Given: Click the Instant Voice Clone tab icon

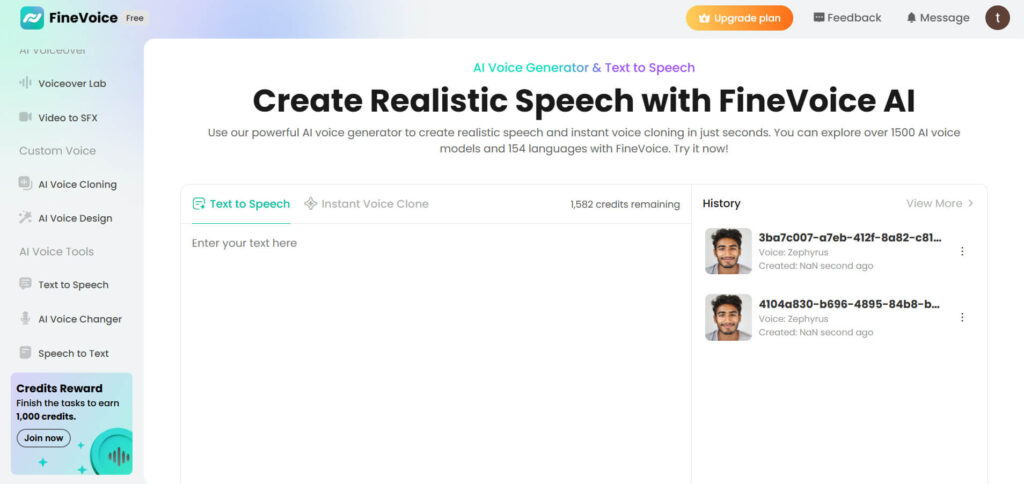Looking at the screenshot, I should (311, 204).
